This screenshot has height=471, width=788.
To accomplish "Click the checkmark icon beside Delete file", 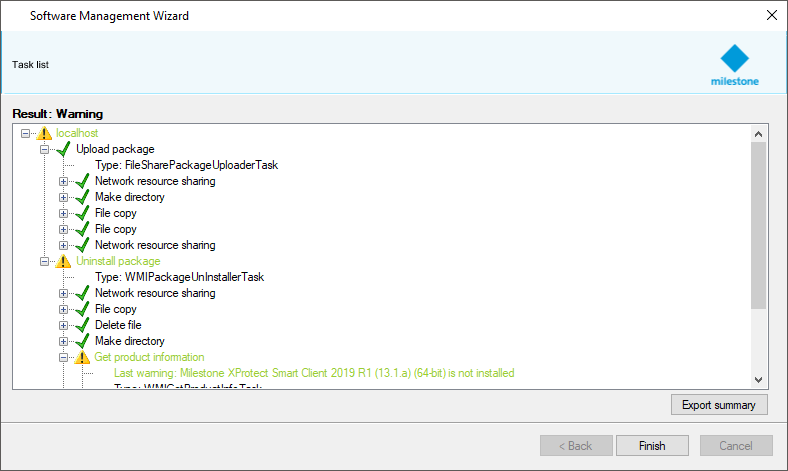I will (x=83, y=325).
